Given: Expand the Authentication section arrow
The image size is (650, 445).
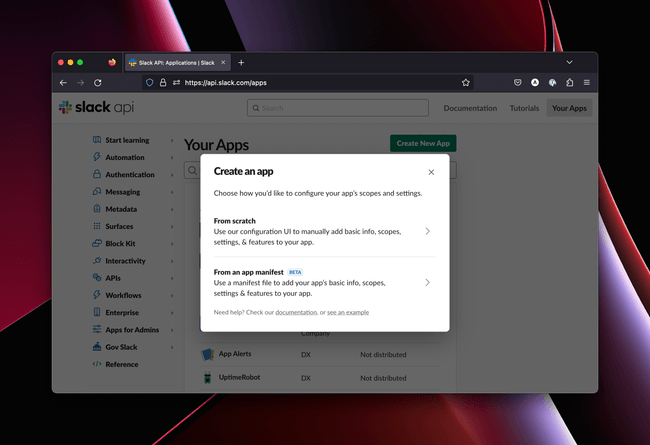Looking at the screenshot, I should point(172,175).
